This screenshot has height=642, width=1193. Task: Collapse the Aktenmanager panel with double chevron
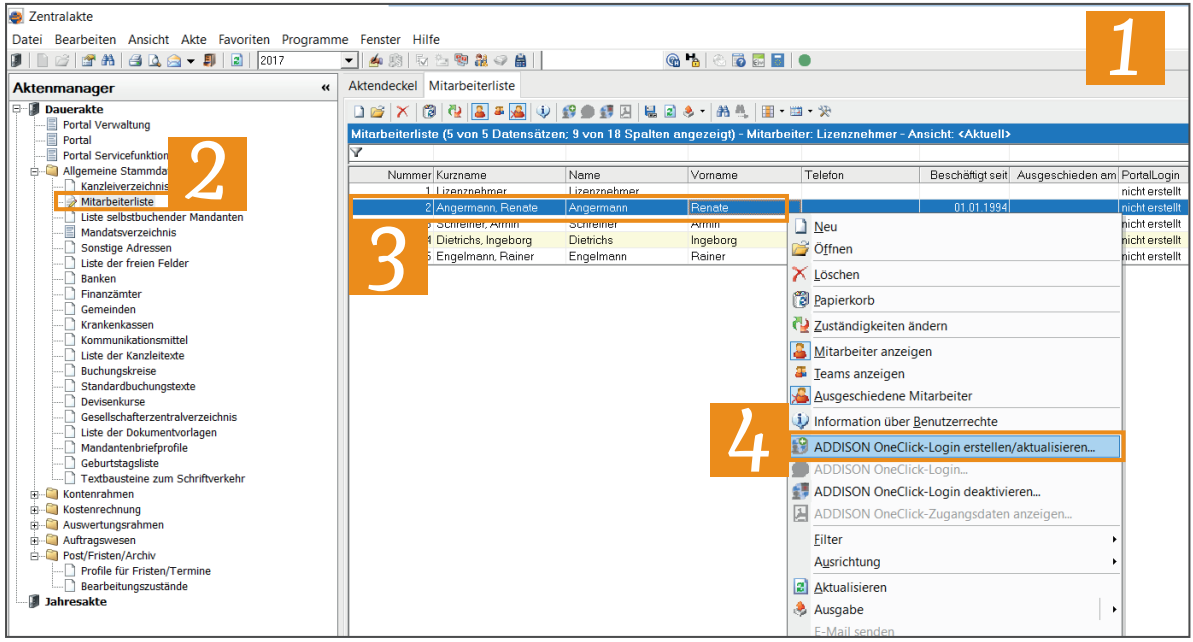(x=326, y=88)
